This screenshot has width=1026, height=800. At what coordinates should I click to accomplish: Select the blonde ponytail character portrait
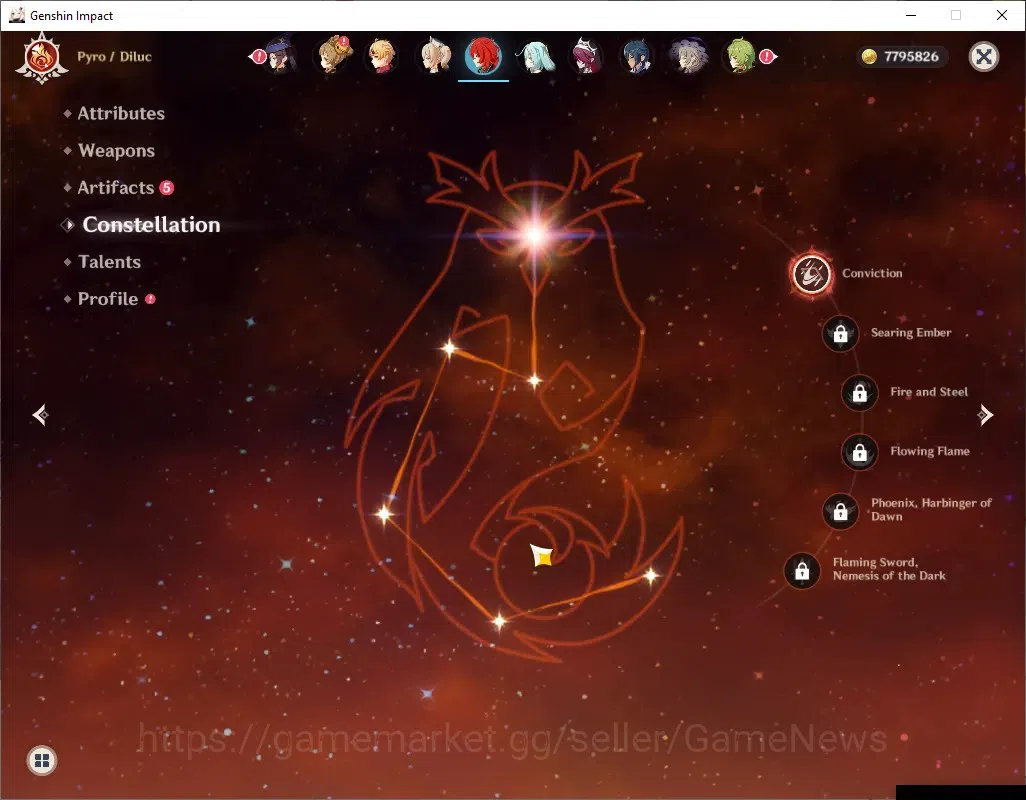tap(433, 56)
